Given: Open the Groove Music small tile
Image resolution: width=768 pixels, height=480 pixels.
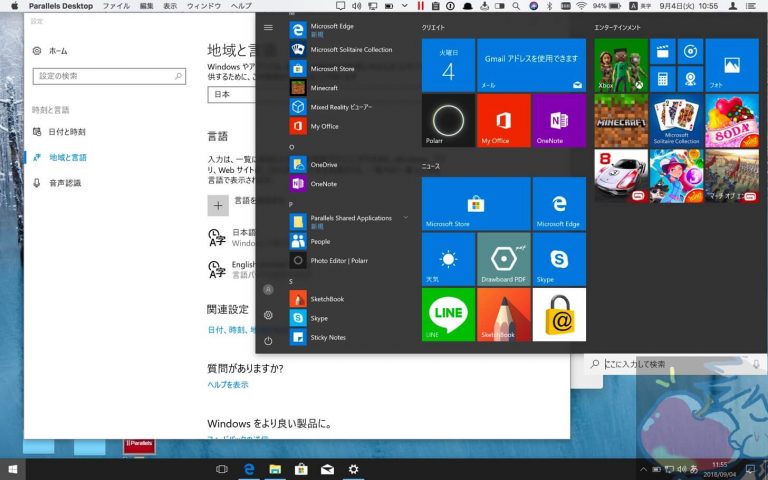Looking at the screenshot, I should click(690, 51).
